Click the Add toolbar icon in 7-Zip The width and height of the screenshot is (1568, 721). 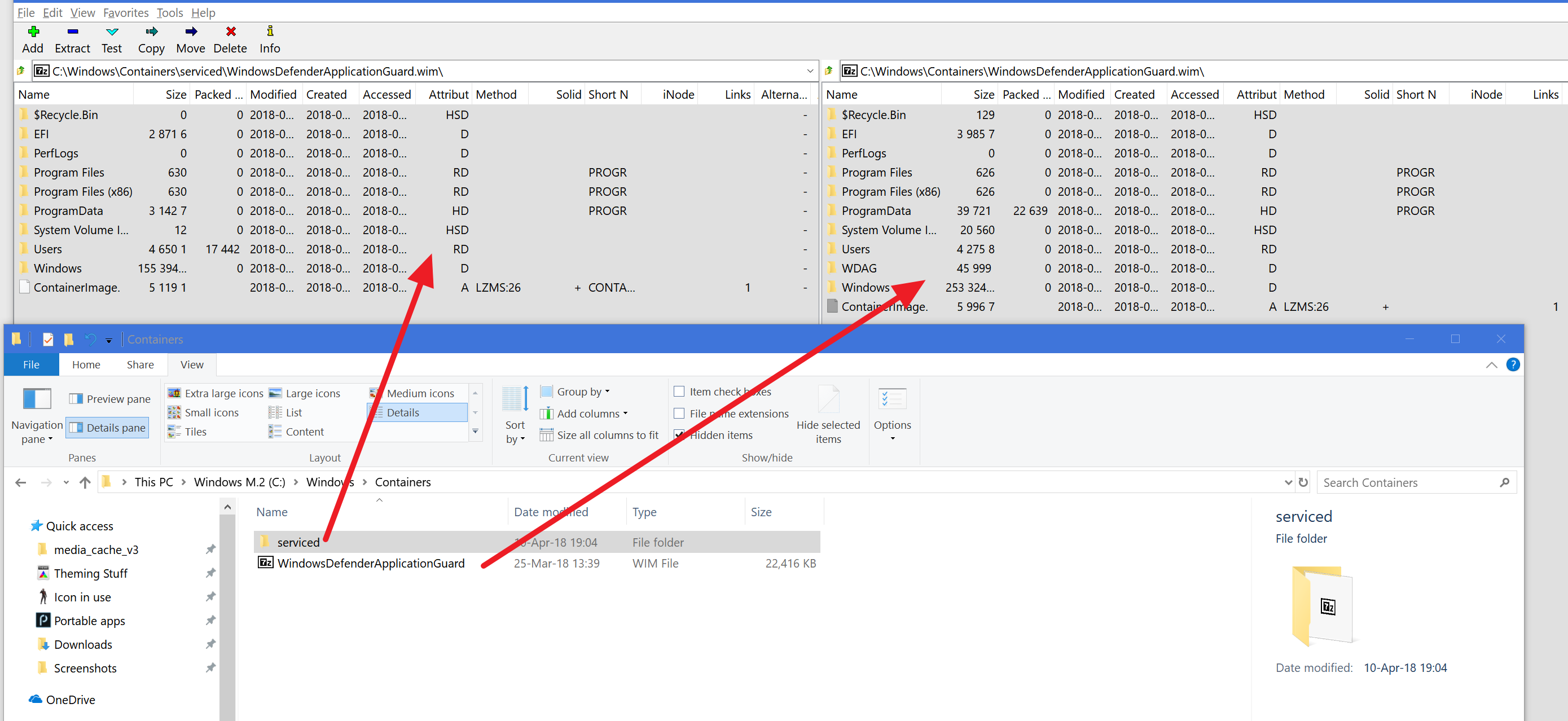point(33,39)
